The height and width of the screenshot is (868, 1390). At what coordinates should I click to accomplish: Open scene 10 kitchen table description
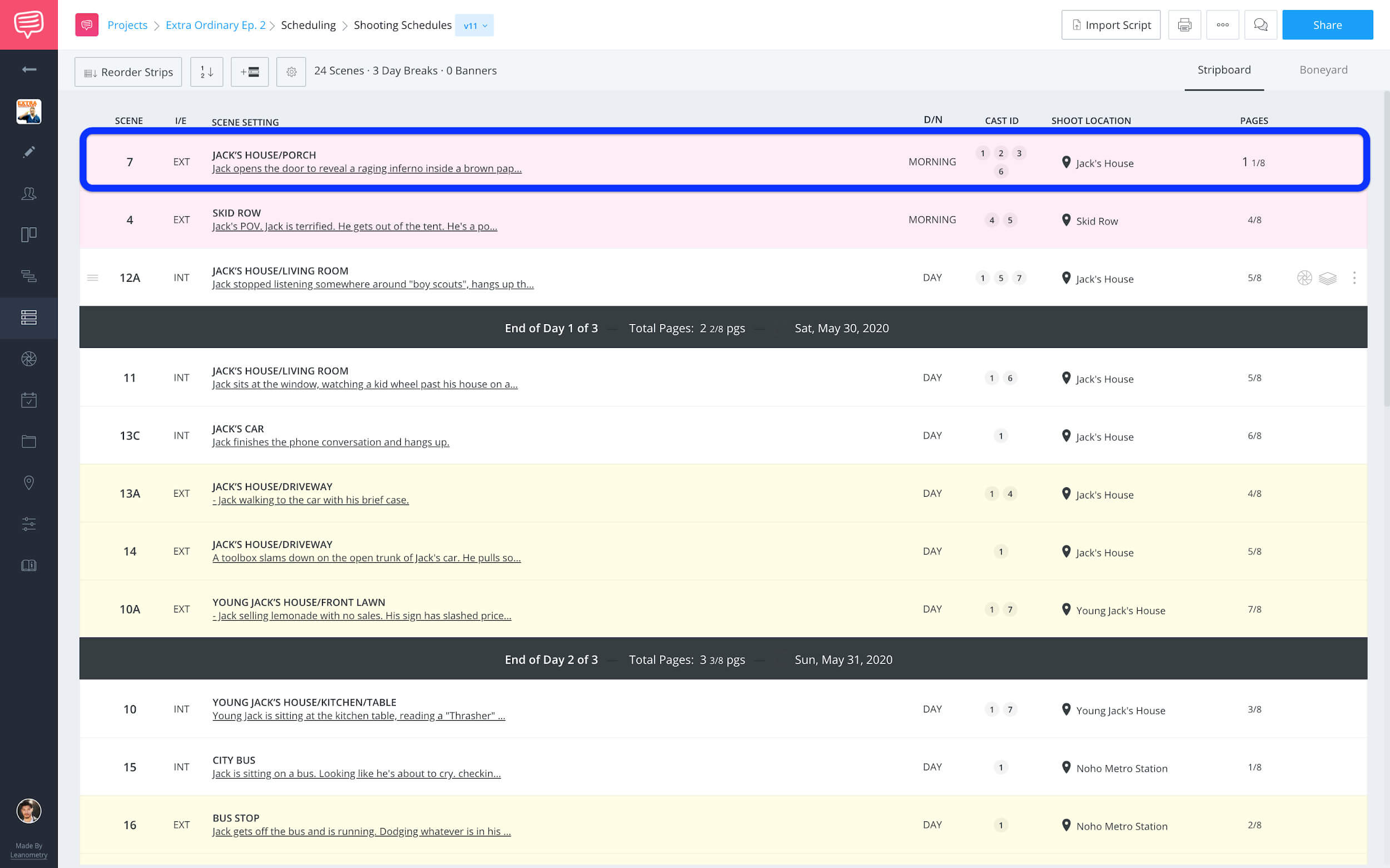tap(359, 716)
